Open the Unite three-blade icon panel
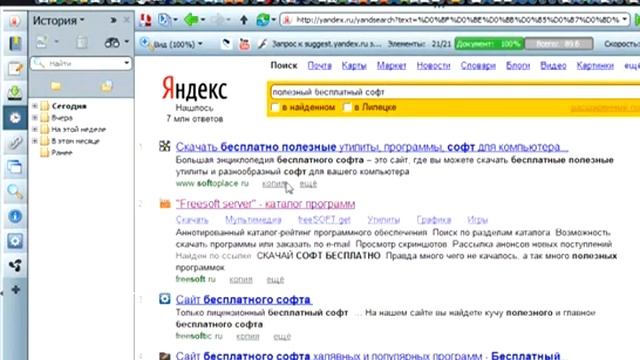This screenshot has height=360, width=640. [15, 266]
